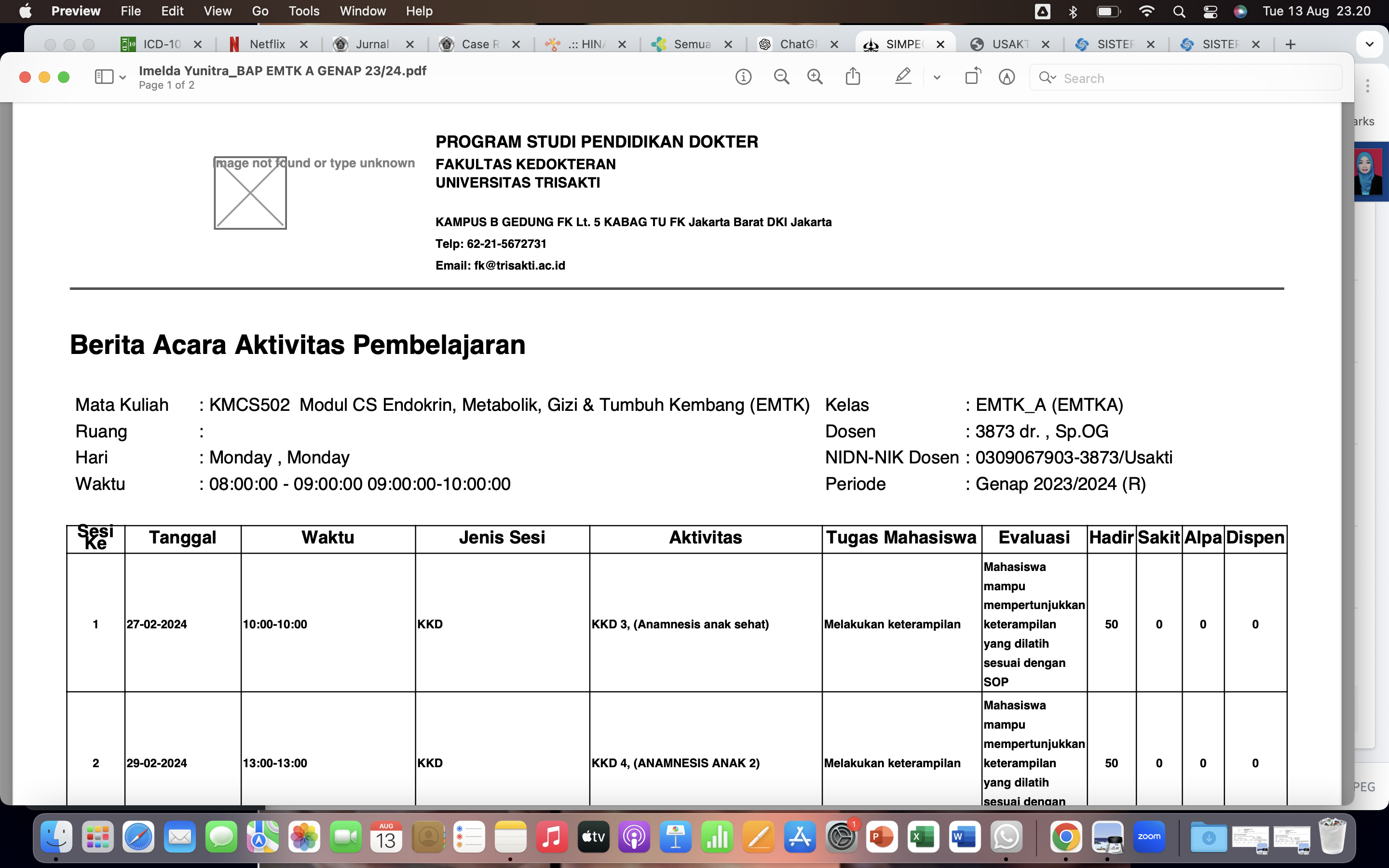Open the Share button menu

click(853, 77)
